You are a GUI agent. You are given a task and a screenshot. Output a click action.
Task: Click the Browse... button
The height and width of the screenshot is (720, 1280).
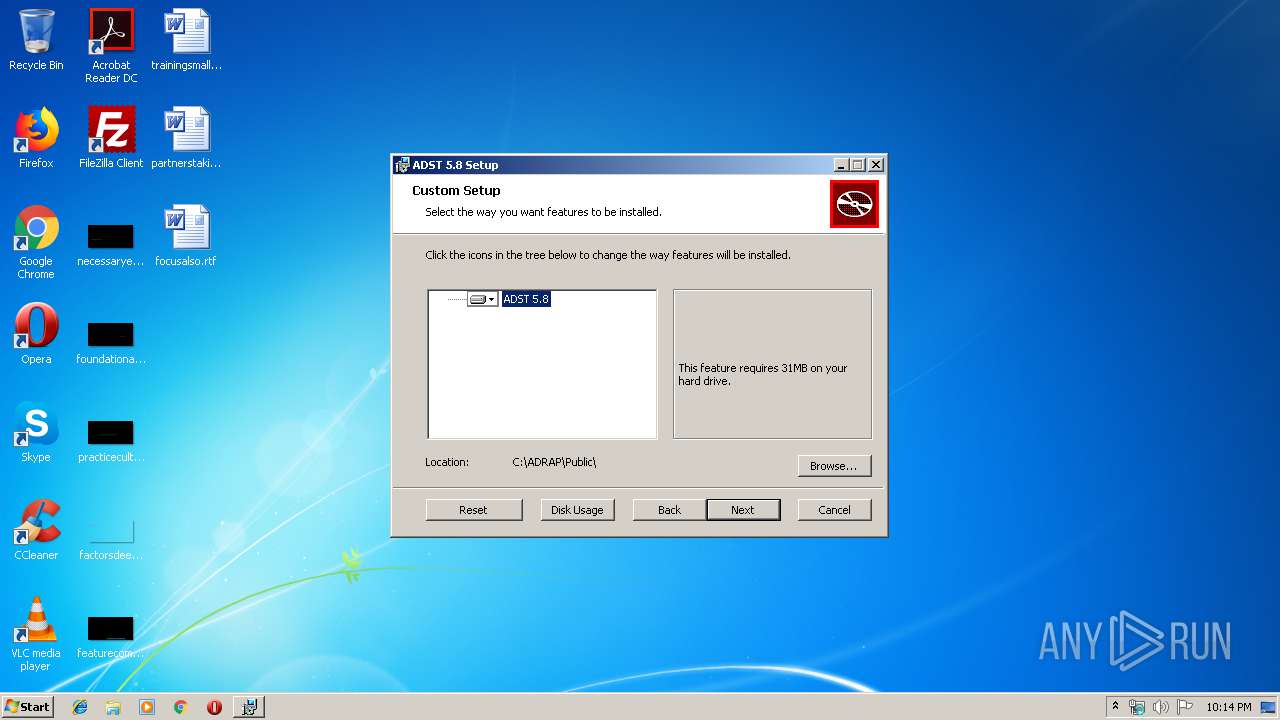[x=834, y=466]
